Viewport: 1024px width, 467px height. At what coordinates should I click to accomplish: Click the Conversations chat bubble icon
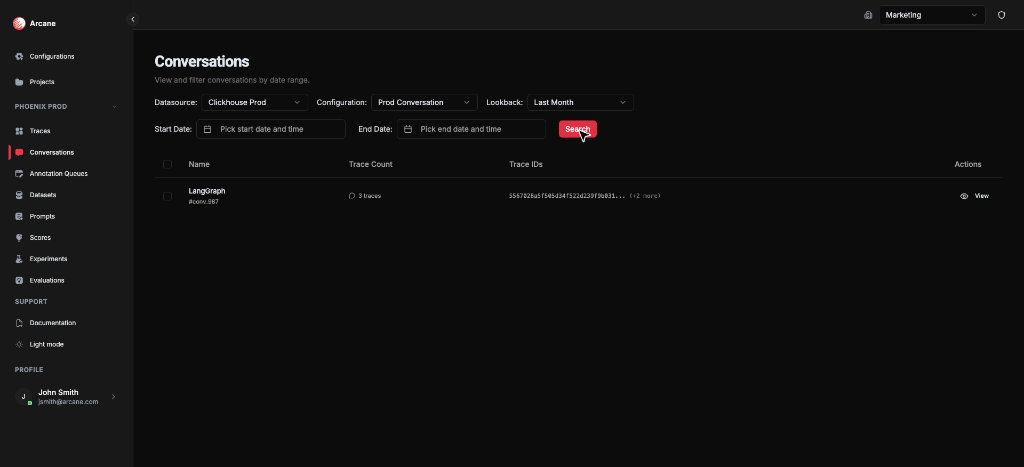(19, 153)
